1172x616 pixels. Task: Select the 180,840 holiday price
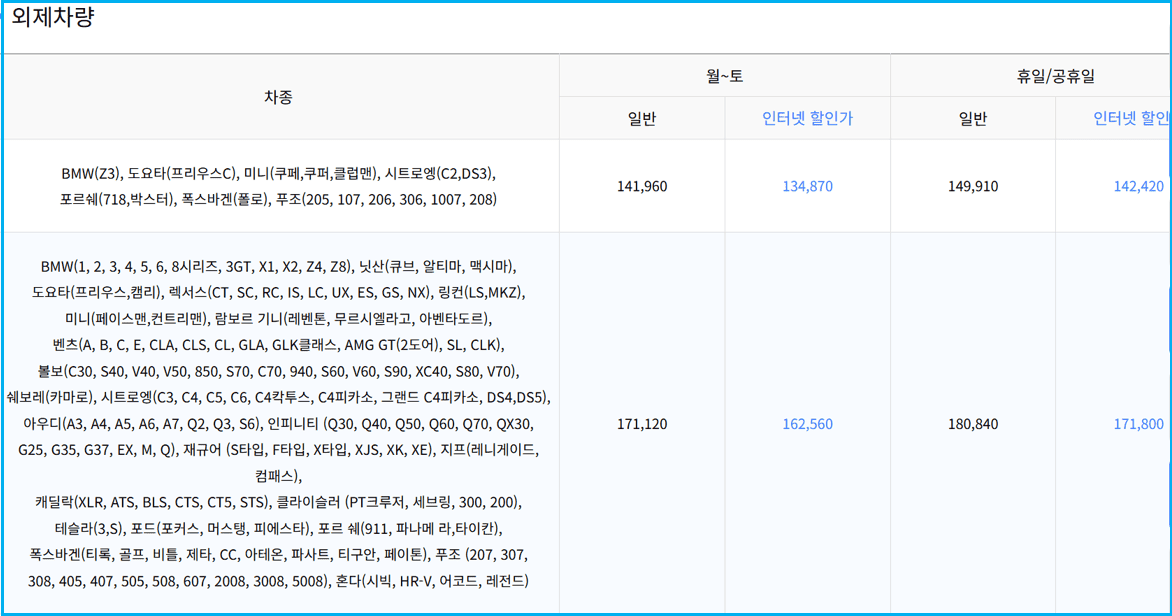pos(972,424)
